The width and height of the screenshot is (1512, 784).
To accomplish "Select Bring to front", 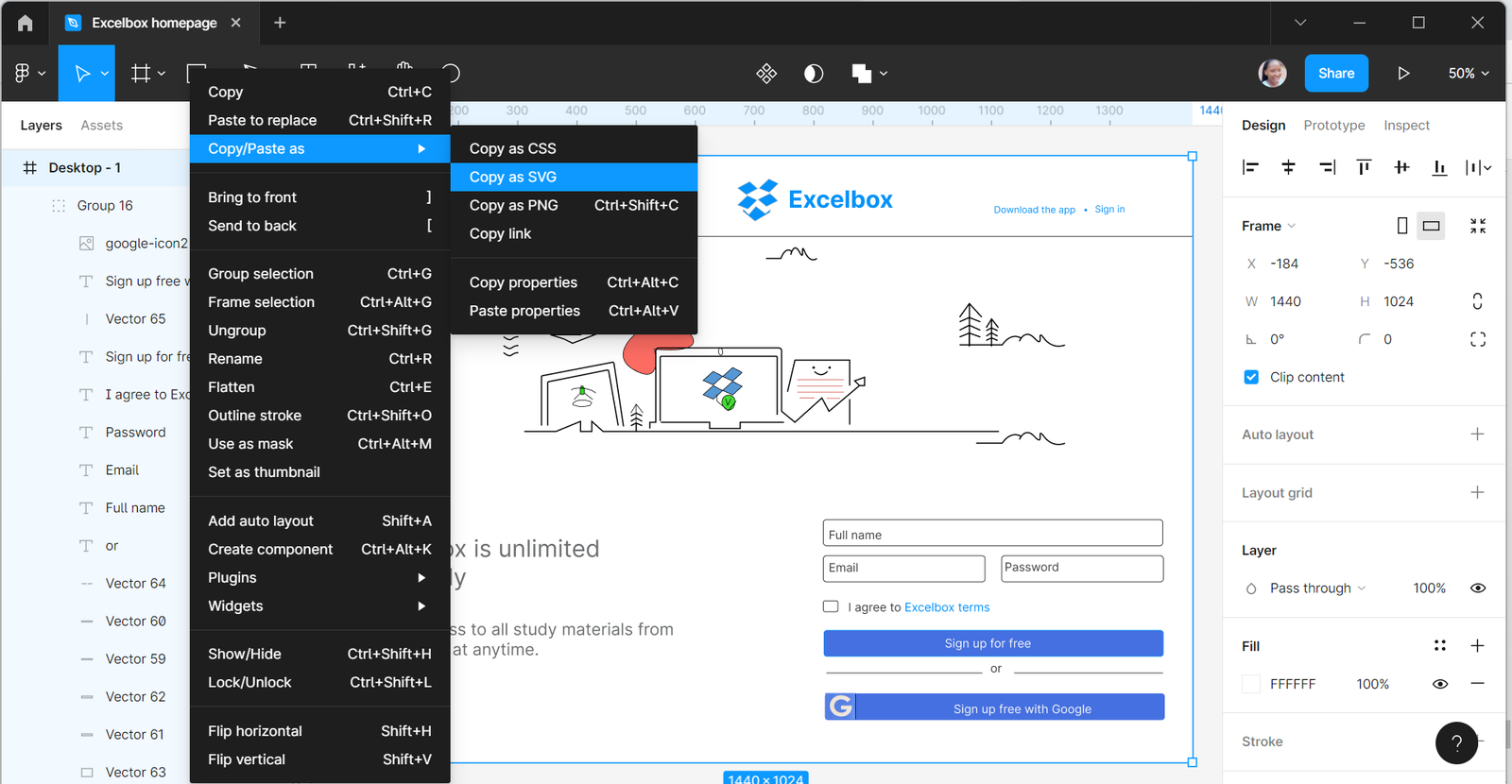I will pos(319,197).
